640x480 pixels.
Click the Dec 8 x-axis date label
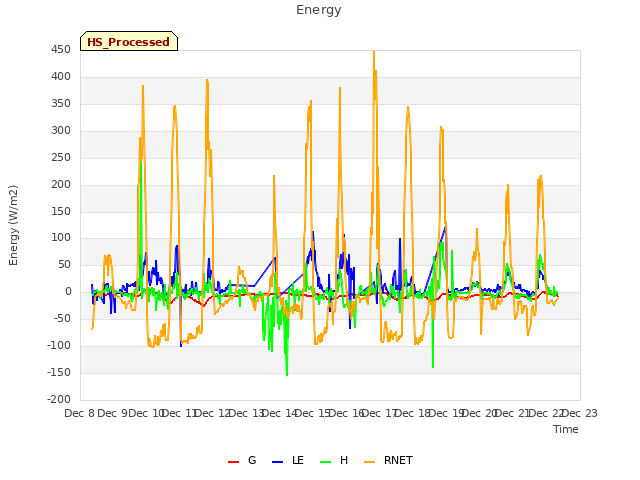click(80, 413)
